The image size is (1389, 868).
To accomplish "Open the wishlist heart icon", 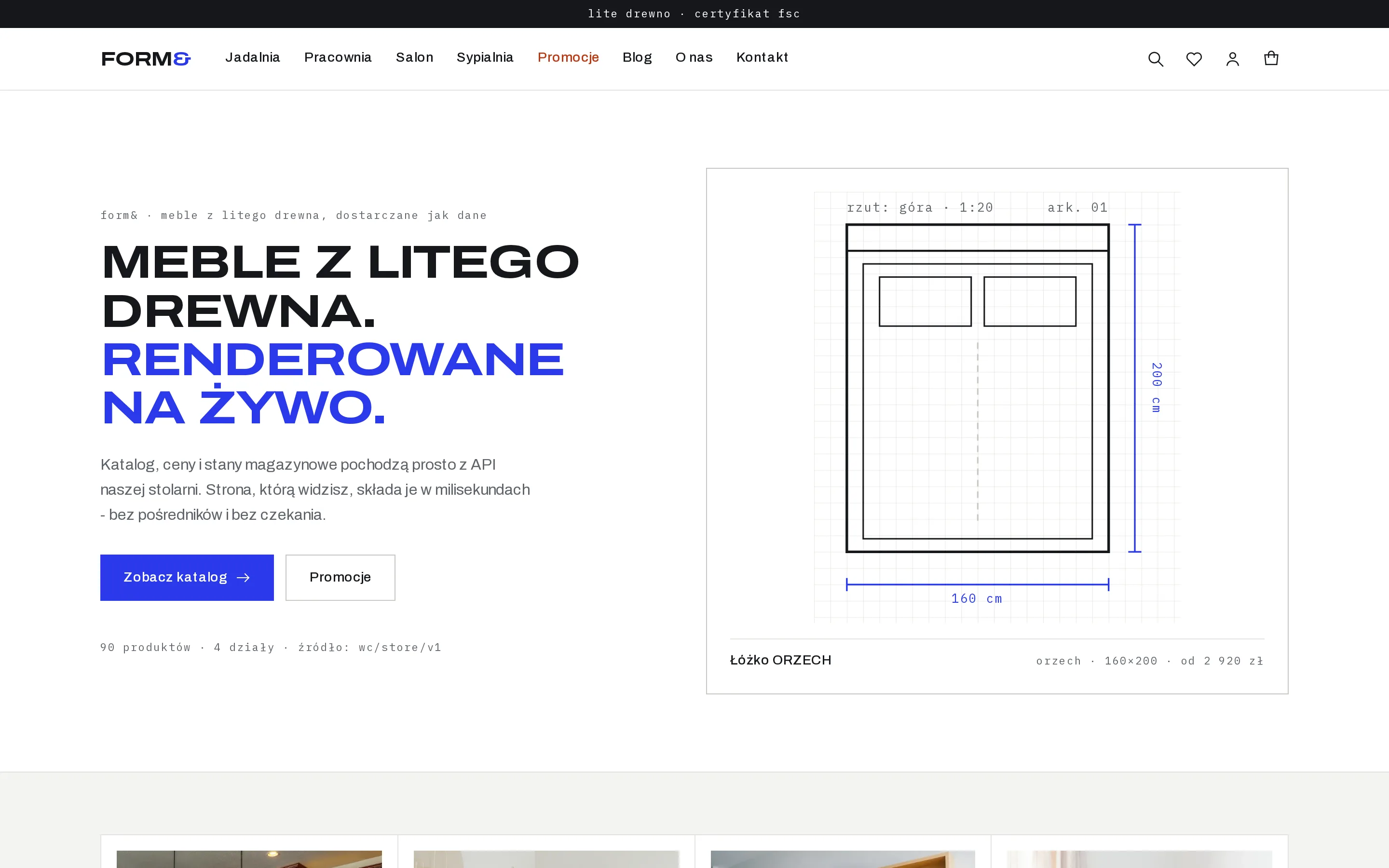I will (x=1194, y=59).
